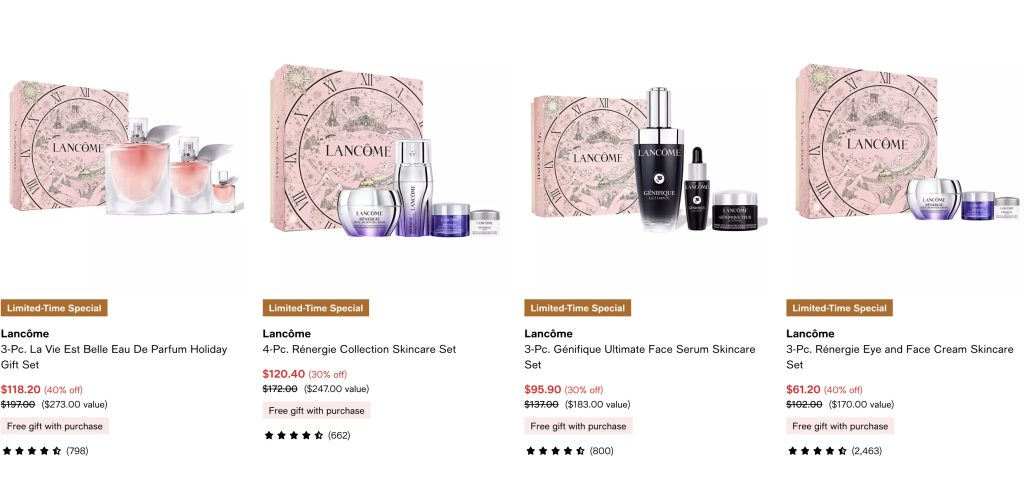Click the $95.90 sale price
1024x479 pixels.
click(x=543, y=389)
